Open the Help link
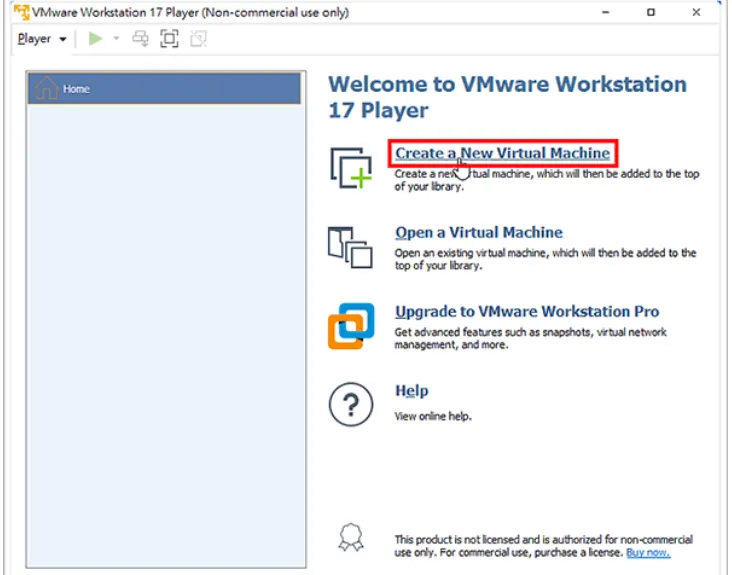The width and height of the screenshot is (732, 575). point(412,391)
